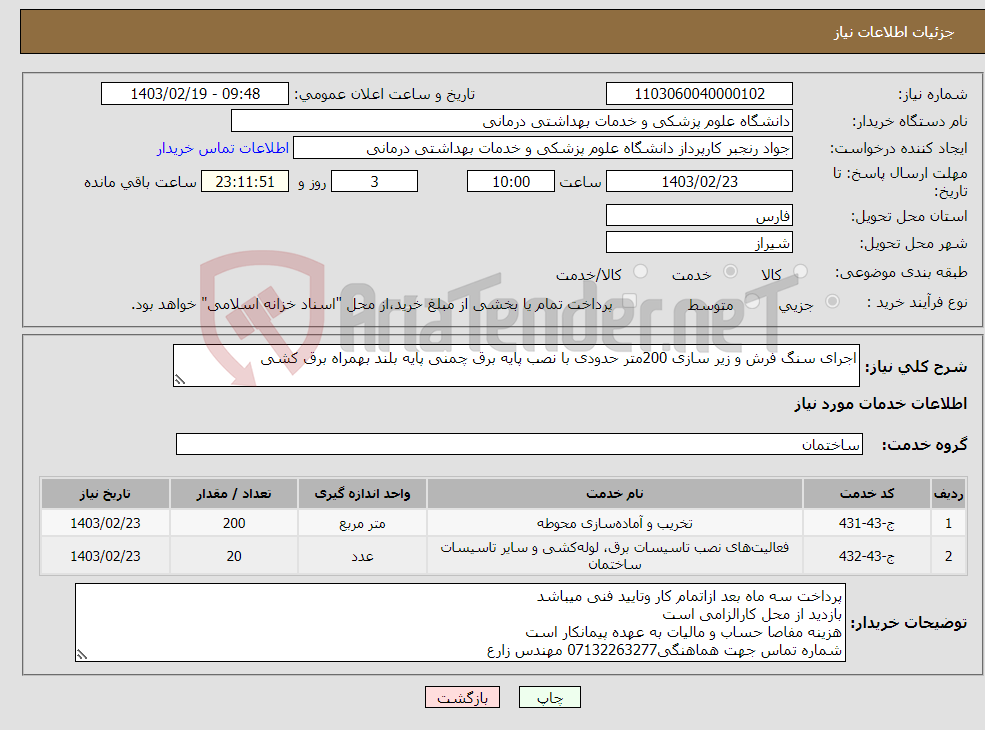The width and height of the screenshot is (985, 730).
Task: Click the announcement date 1403/02/19 field
Action: point(195,94)
